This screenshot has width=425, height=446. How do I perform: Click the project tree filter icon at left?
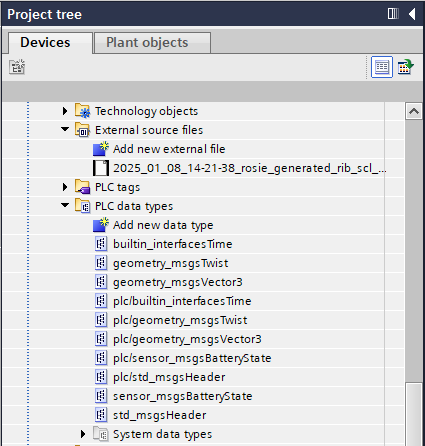[17, 67]
